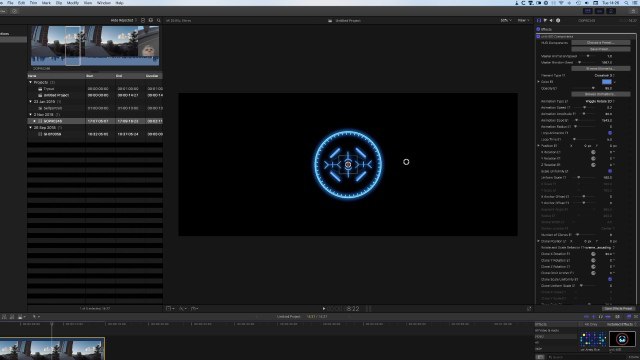Open the viewer zoom percentage dropdown
The width and height of the screenshot is (640, 360).
pyautogui.click(x=506, y=20)
